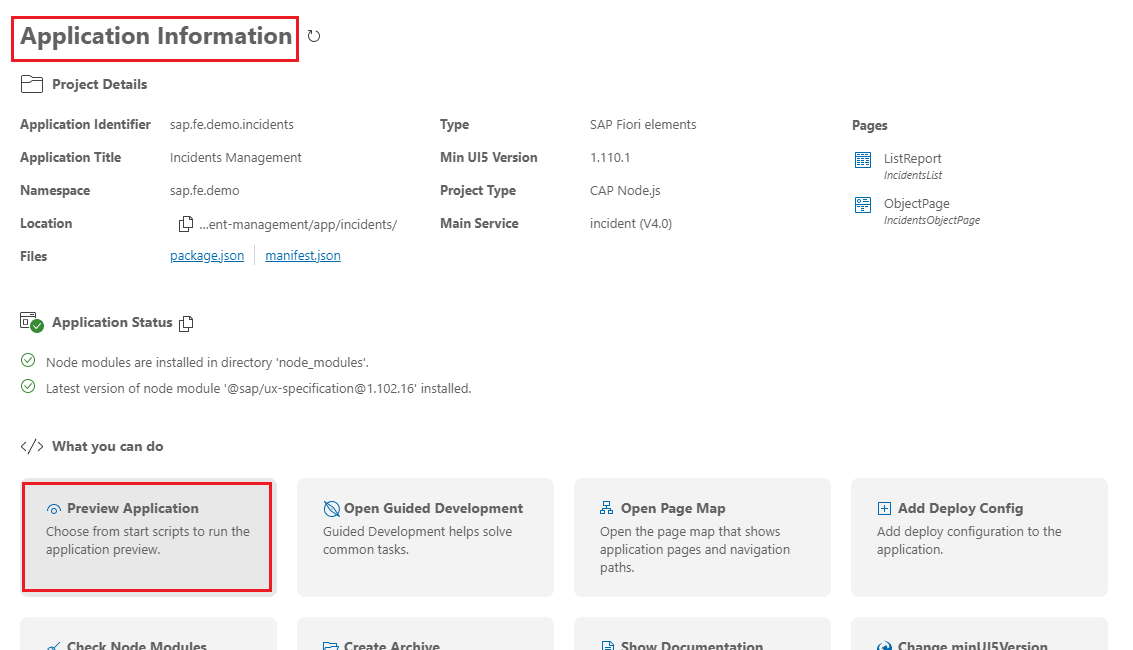
Task: Select the Show Documentation card
Action: point(702,633)
